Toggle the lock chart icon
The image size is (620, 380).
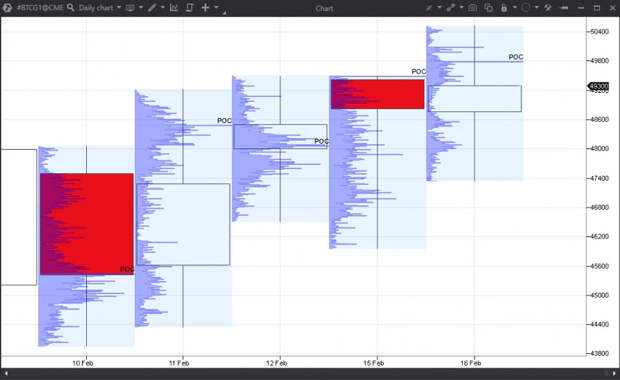click(x=504, y=8)
